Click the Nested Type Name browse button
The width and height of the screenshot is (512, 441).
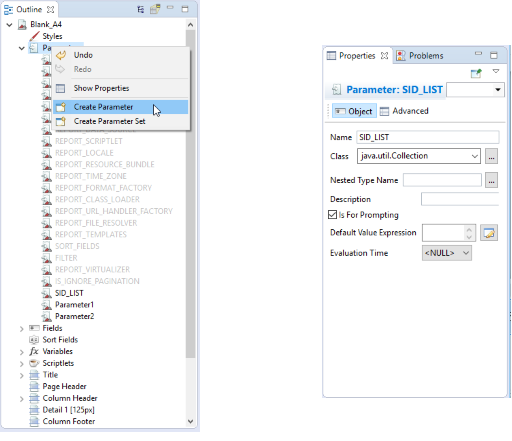tap(491, 180)
